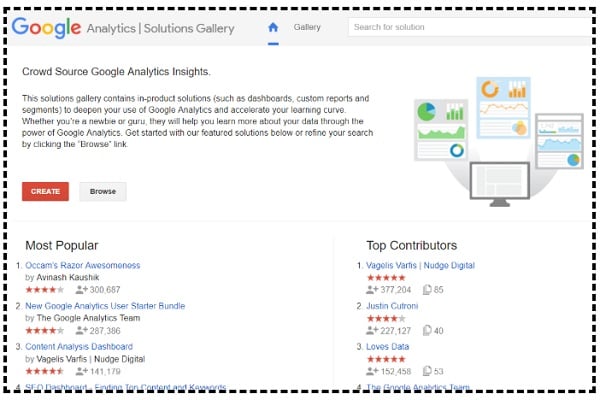
Task: Open Occam's Razor Awesomeness link
Action: [x=83, y=265]
